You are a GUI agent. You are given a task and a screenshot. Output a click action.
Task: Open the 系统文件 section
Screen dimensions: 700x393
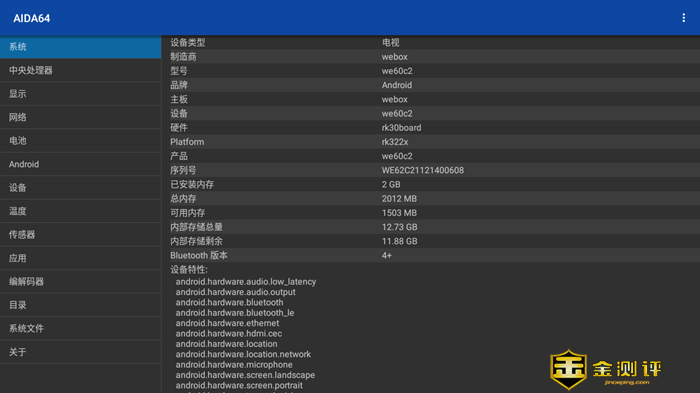click(80, 328)
